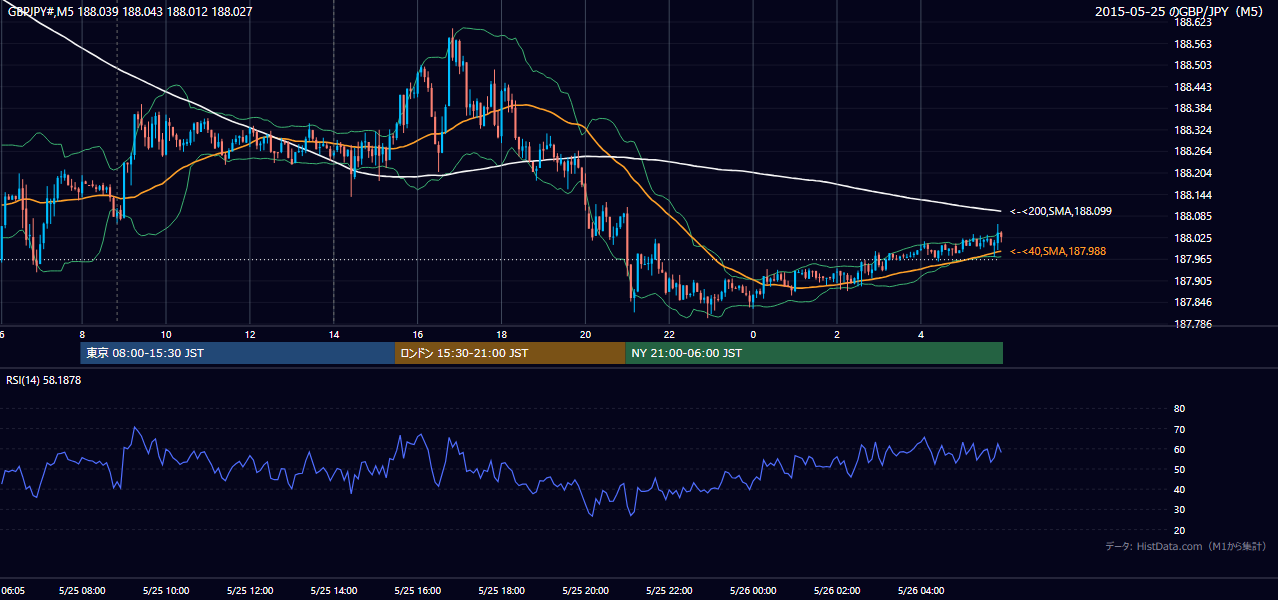Viewport: 1278px width, 600px height.
Task: Click the NY 21:00-06:00 JST session bar
Action: coord(814,353)
